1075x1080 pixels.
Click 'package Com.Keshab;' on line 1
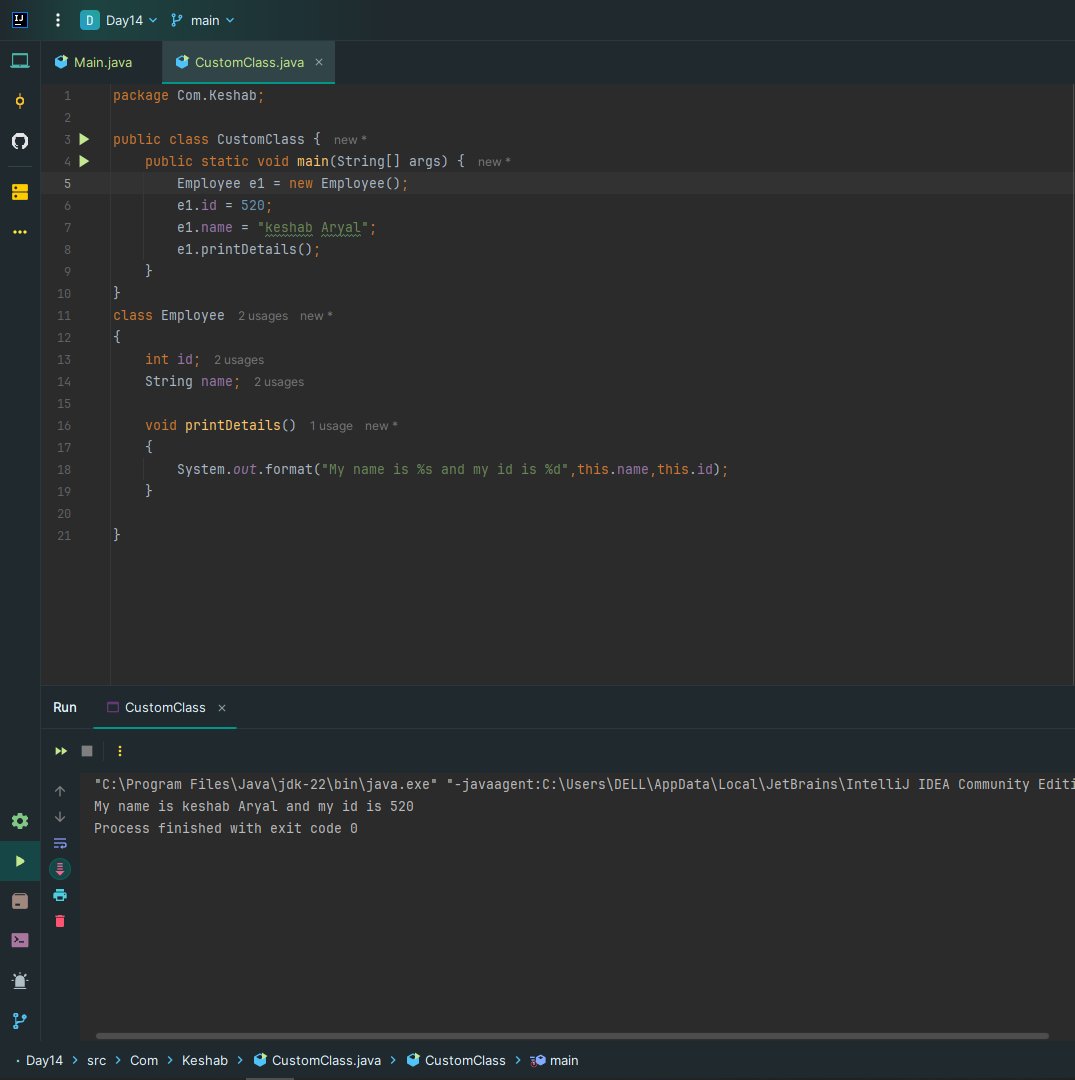coord(189,96)
